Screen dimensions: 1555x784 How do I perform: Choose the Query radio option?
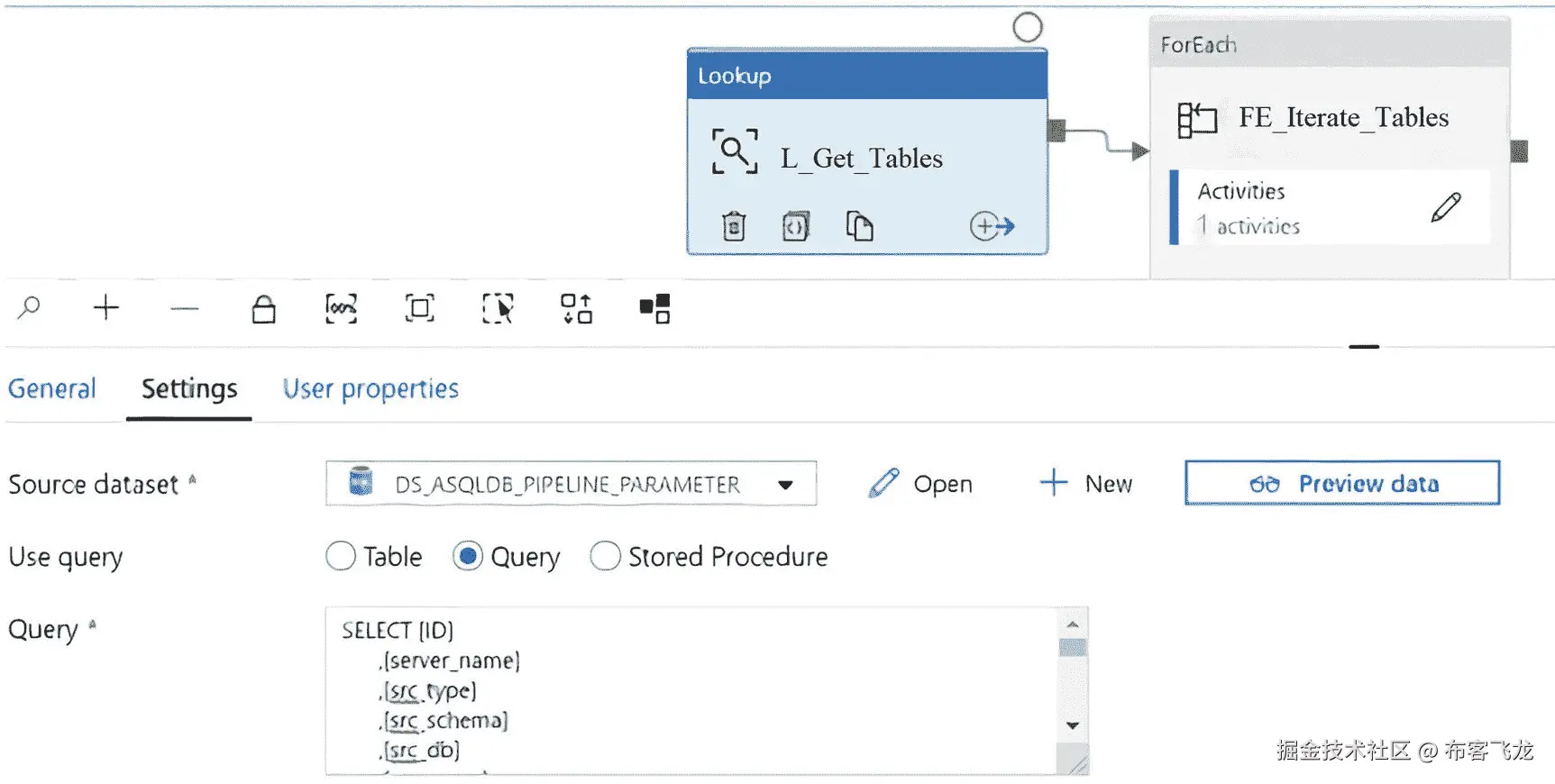click(468, 556)
